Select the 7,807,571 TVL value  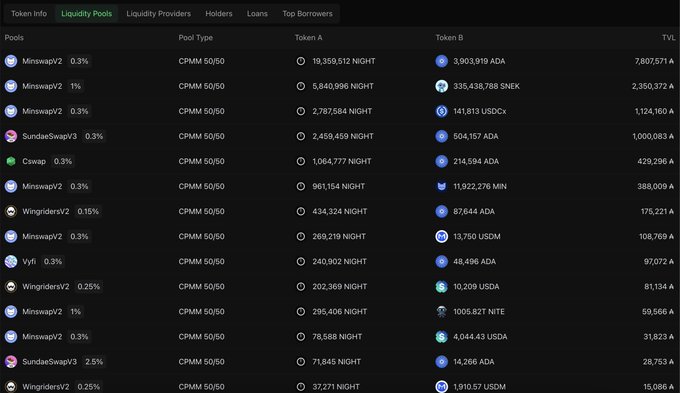click(654, 61)
